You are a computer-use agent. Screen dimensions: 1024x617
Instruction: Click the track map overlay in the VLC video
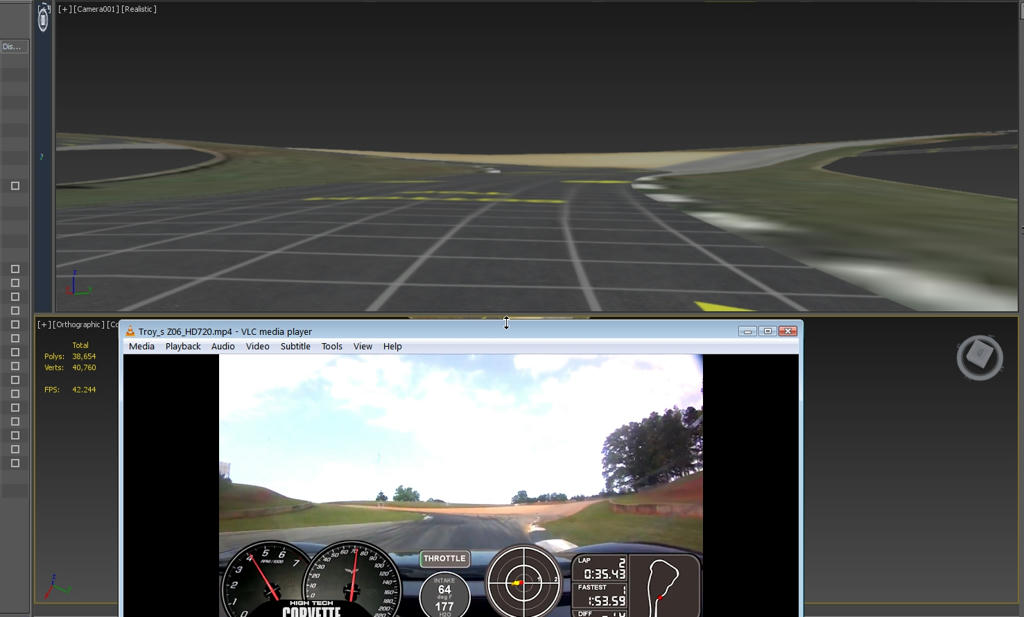[664, 586]
